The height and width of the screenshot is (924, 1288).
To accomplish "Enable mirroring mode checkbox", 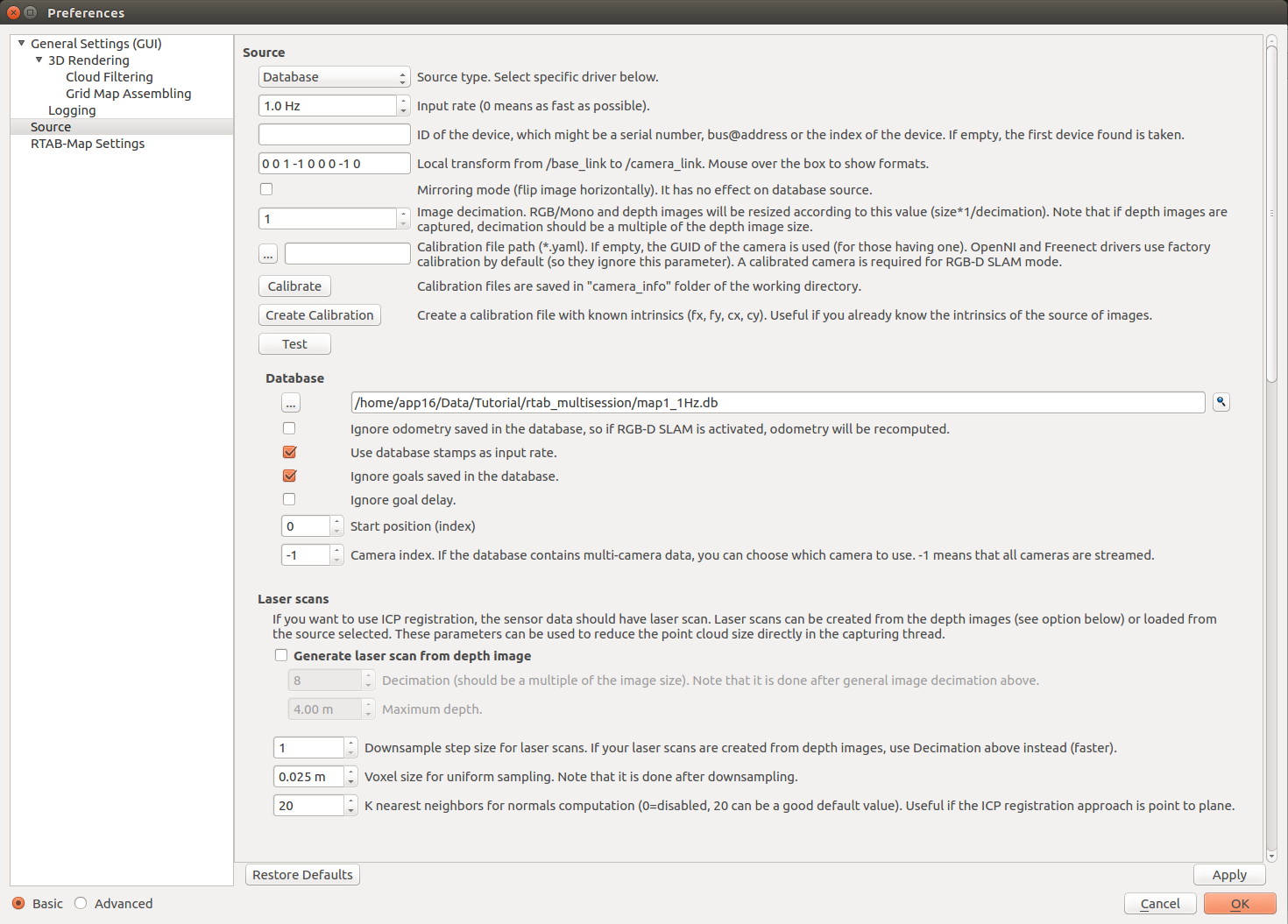I will pyautogui.click(x=266, y=189).
